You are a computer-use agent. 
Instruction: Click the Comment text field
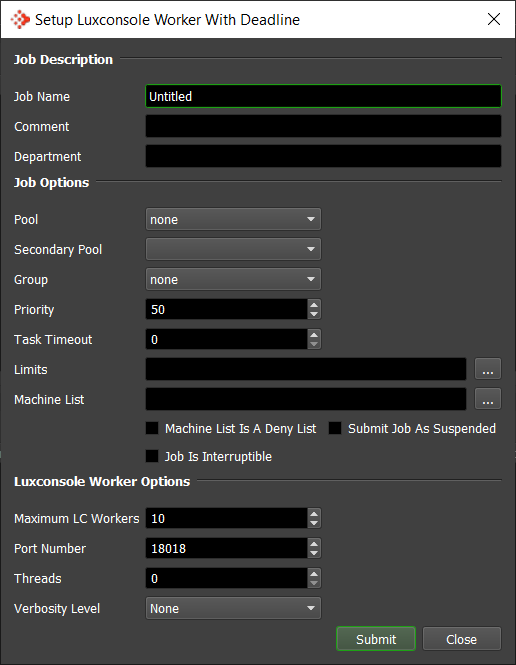[x=323, y=126]
